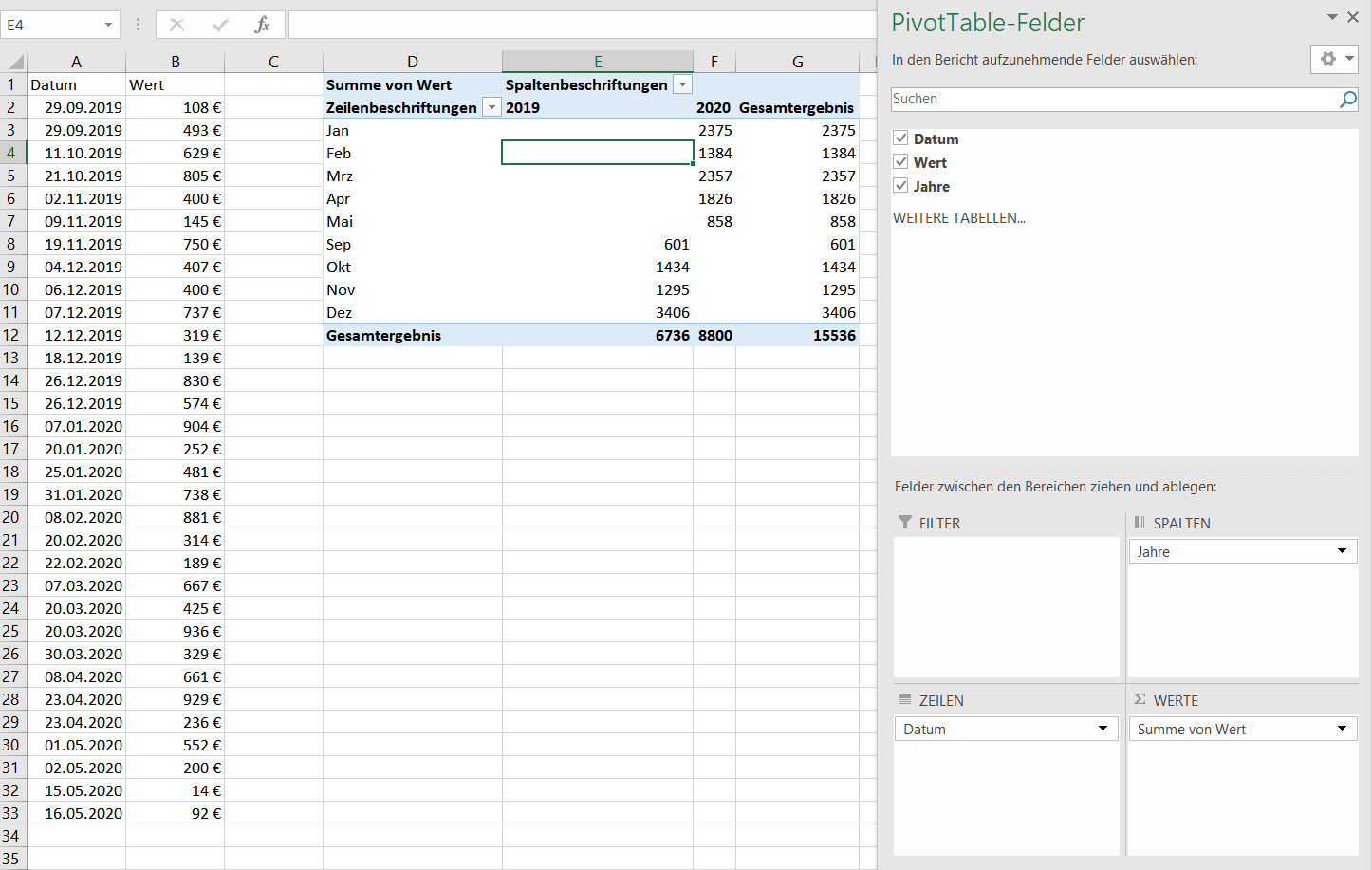The width and height of the screenshot is (1372, 870).
Task: Open the Jahre field dropdown in Spalten area
Action: coord(1342,551)
